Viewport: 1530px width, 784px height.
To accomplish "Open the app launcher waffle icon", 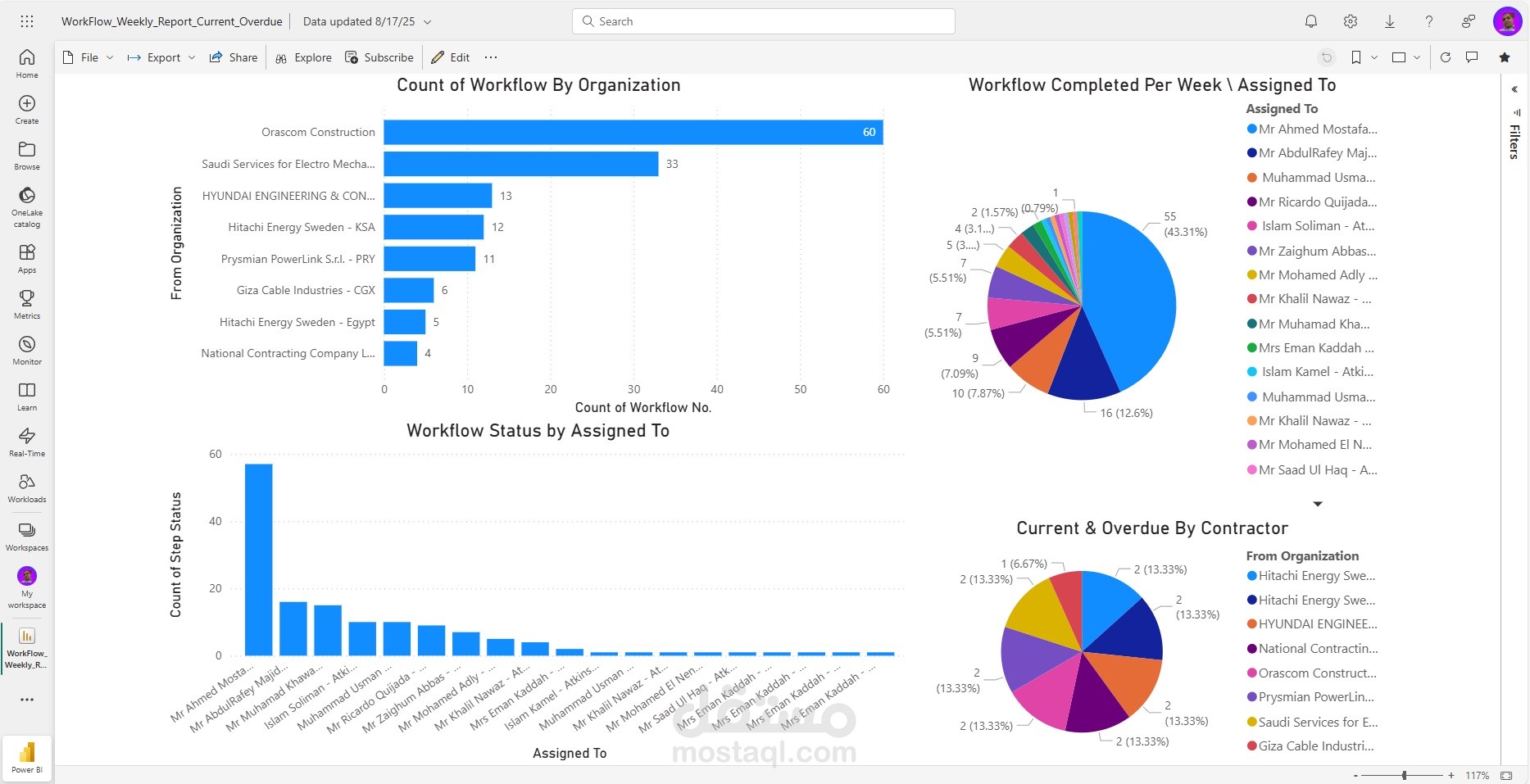I will pos(27,21).
